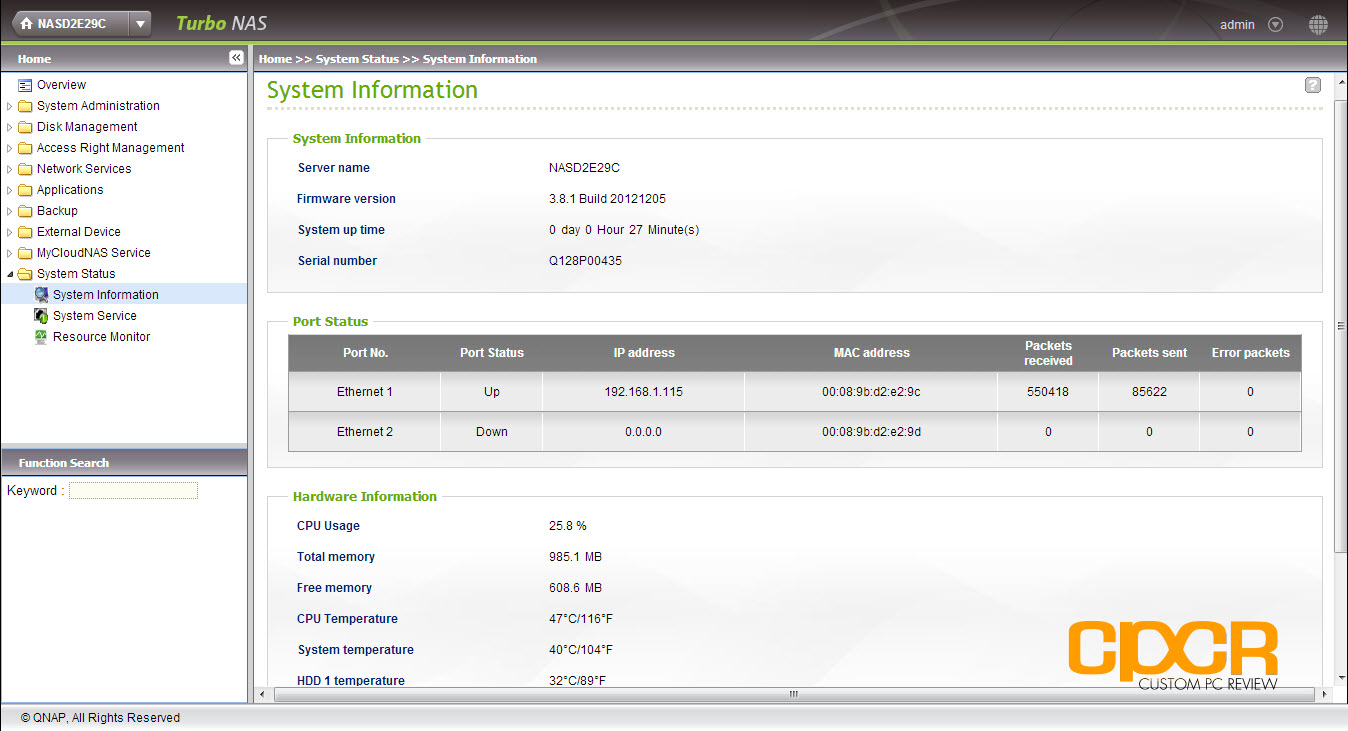Select Backup in the sidebar tree

[x=57, y=211]
